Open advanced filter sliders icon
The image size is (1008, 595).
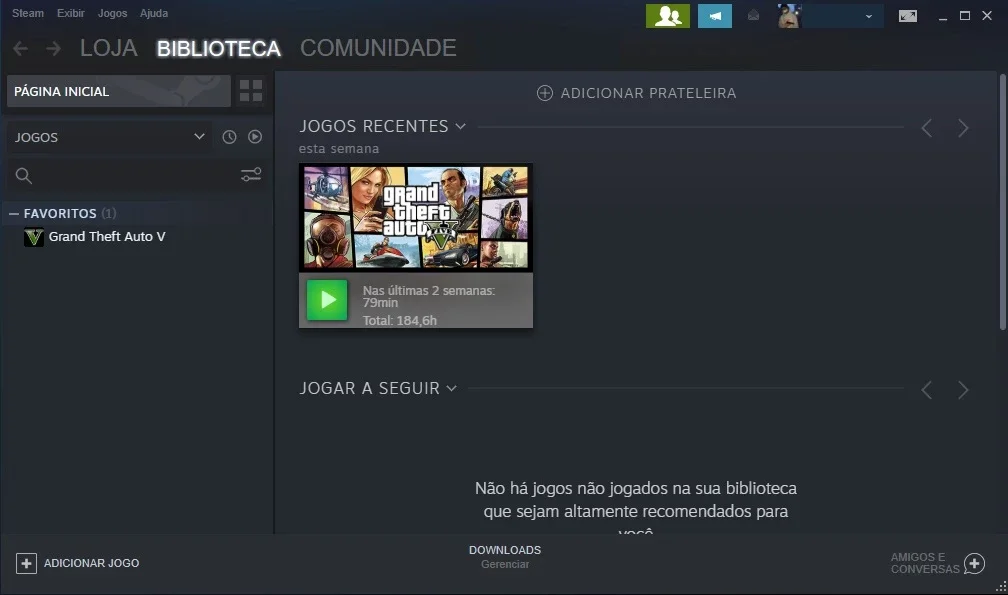click(251, 175)
